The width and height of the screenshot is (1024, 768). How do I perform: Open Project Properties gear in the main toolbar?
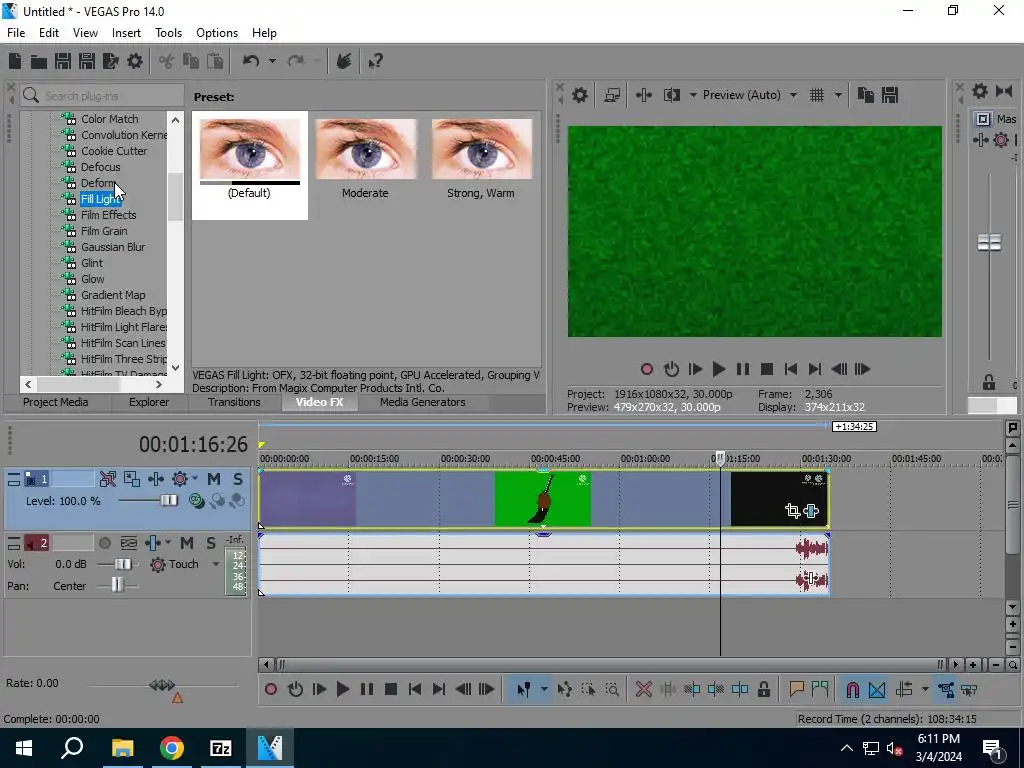click(x=135, y=61)
